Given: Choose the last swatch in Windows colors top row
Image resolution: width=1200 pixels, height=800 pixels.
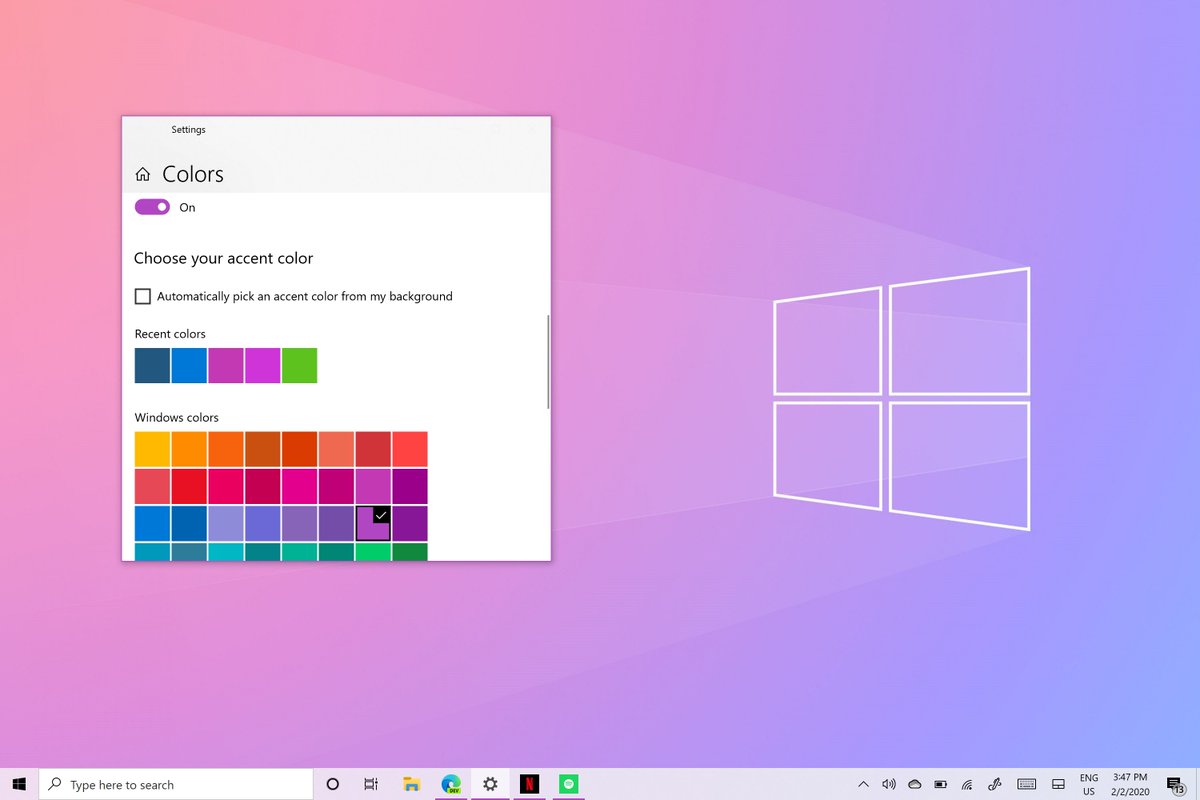Looking at the screenshot, I should pyautogui.click(x=410, y=449).
